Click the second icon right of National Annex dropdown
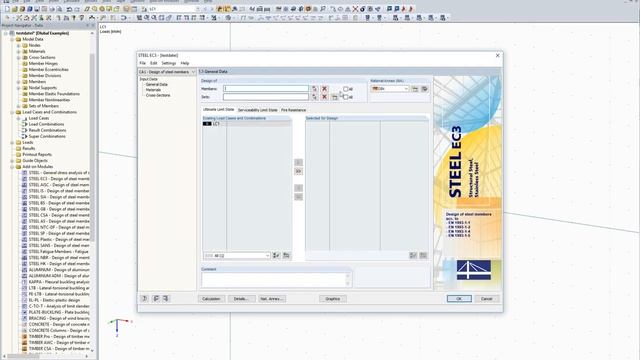The width and height of the screenshot is (640, 360). click(424, 89)
